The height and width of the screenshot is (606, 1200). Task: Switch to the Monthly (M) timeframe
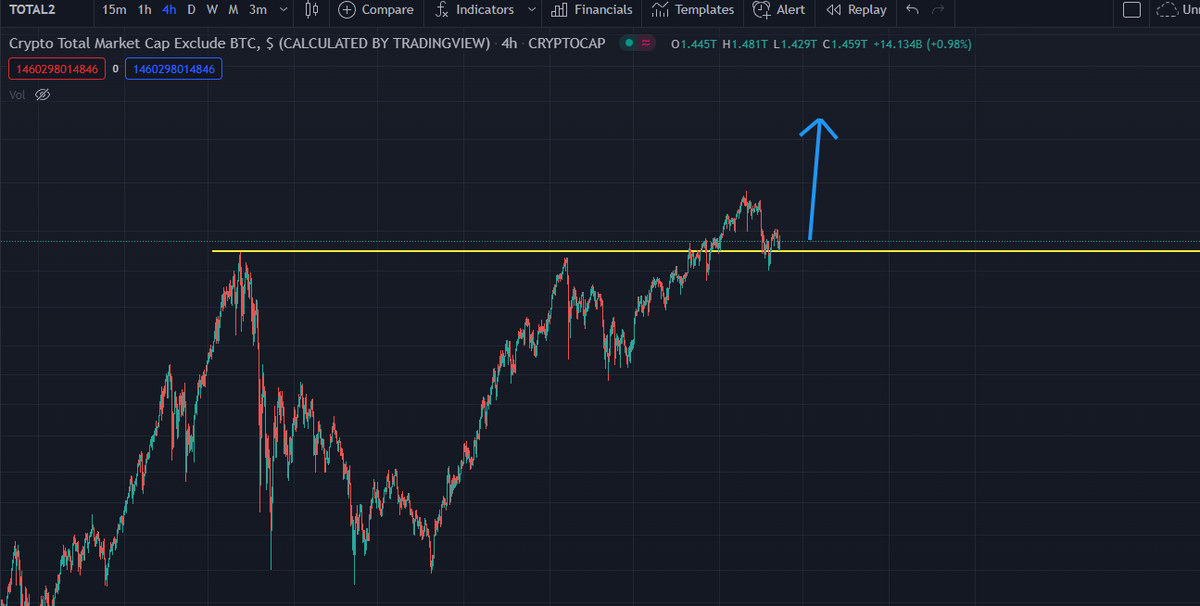point(233,10)
